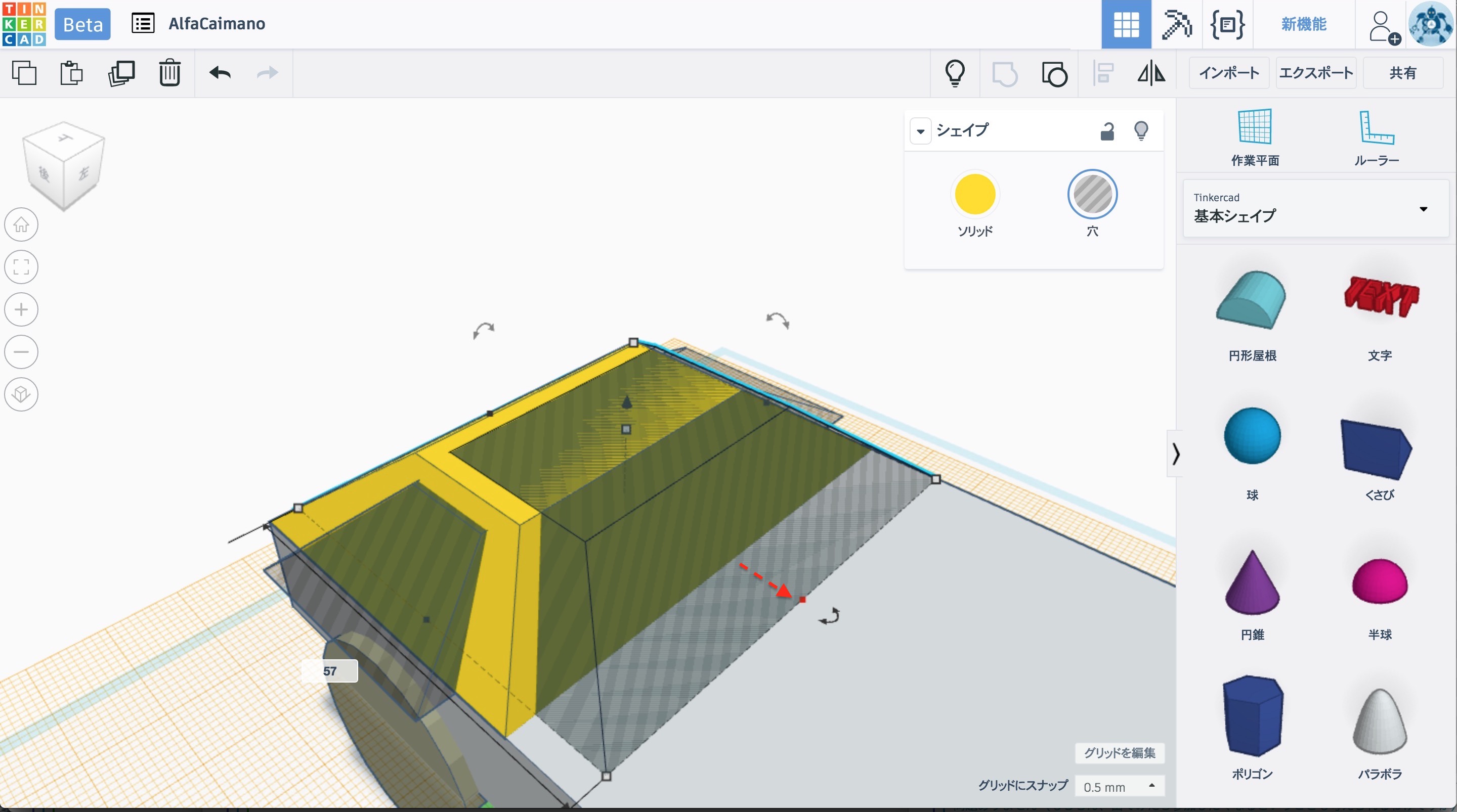1457x812 pixels.
Task: Click the Mirror/flip tool icon
Action: coord(1150,73)
